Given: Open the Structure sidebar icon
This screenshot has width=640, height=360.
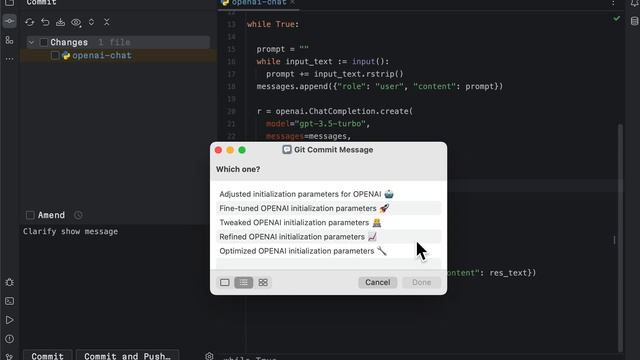Looking at the screenshot, I should pos(9,40).
